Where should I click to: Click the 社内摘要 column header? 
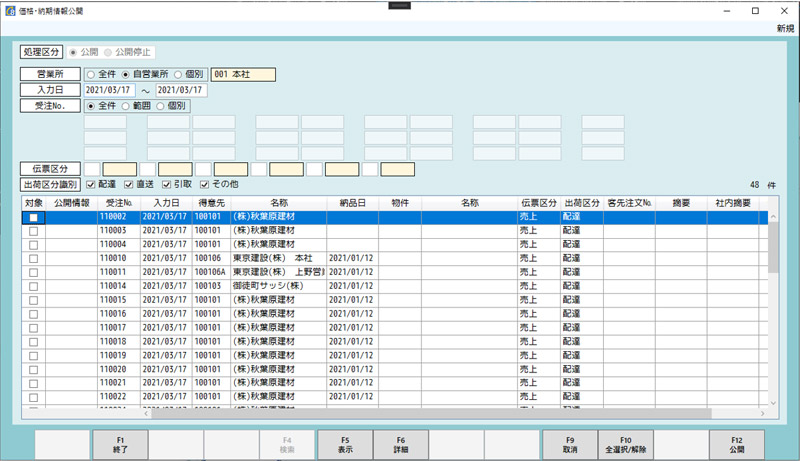(x=733, y=203)
